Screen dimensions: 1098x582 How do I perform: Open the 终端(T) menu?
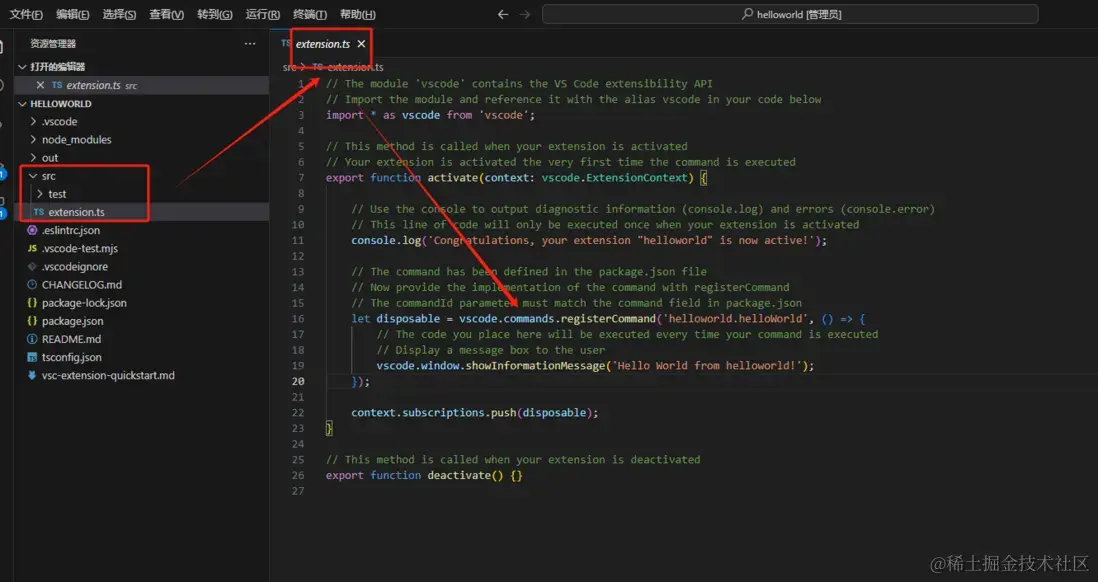(310, 14)
